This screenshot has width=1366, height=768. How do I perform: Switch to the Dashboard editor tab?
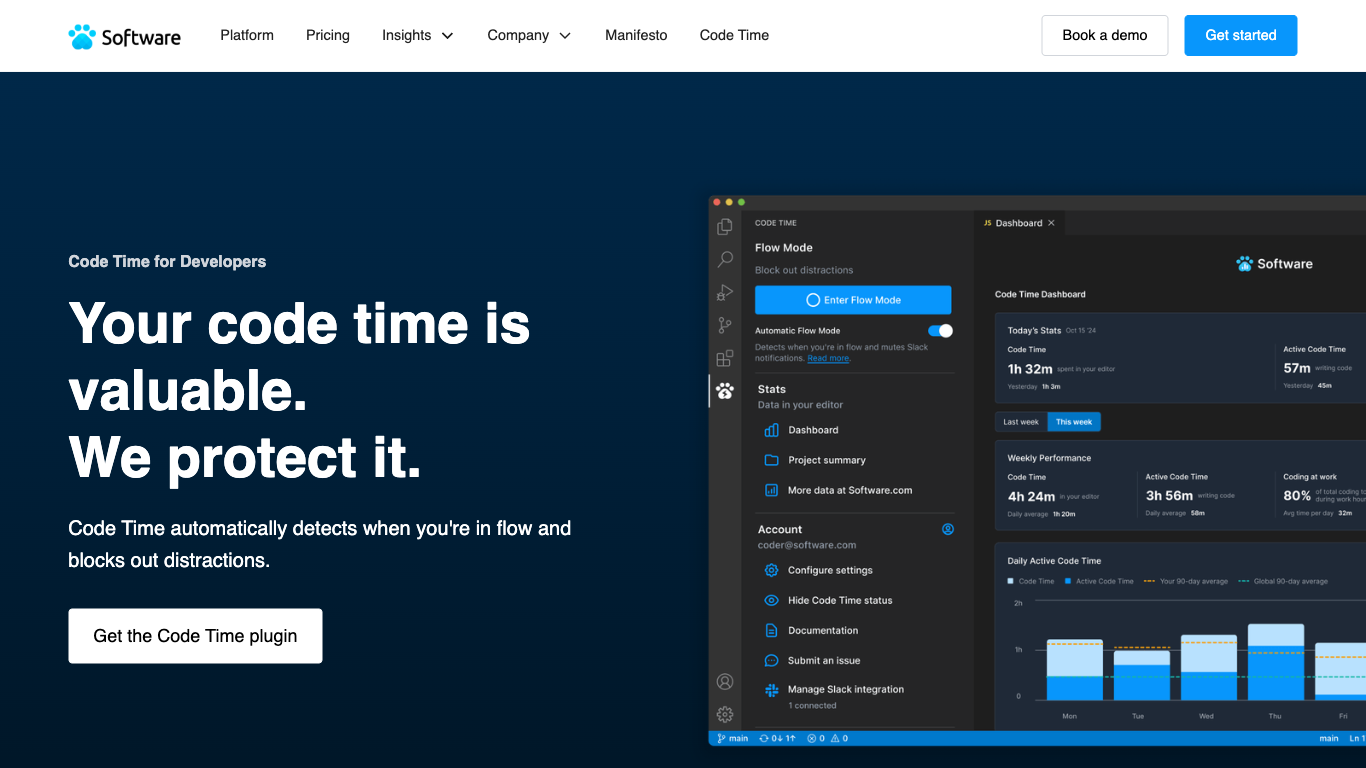pyautogui.click(x=1018, y=223)
